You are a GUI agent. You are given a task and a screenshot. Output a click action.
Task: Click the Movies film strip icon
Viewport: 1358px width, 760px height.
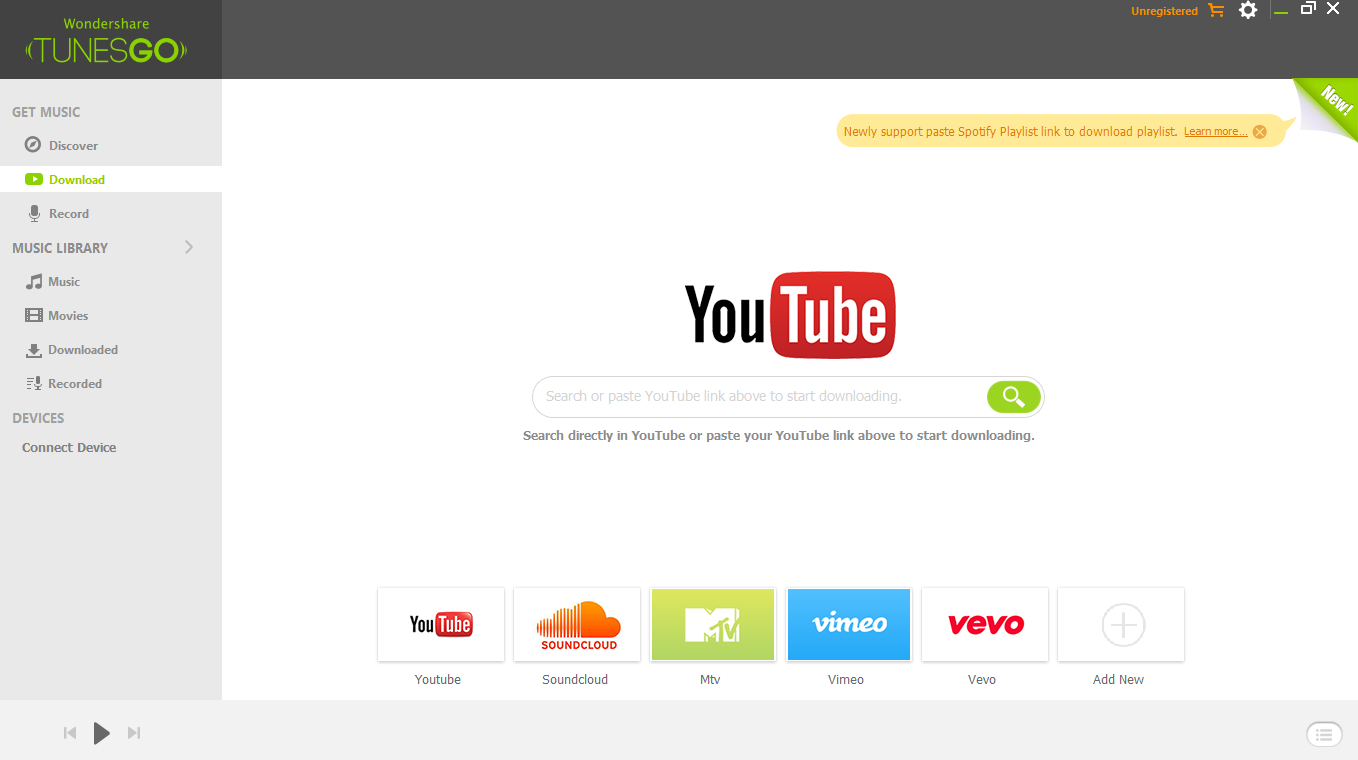34,315
